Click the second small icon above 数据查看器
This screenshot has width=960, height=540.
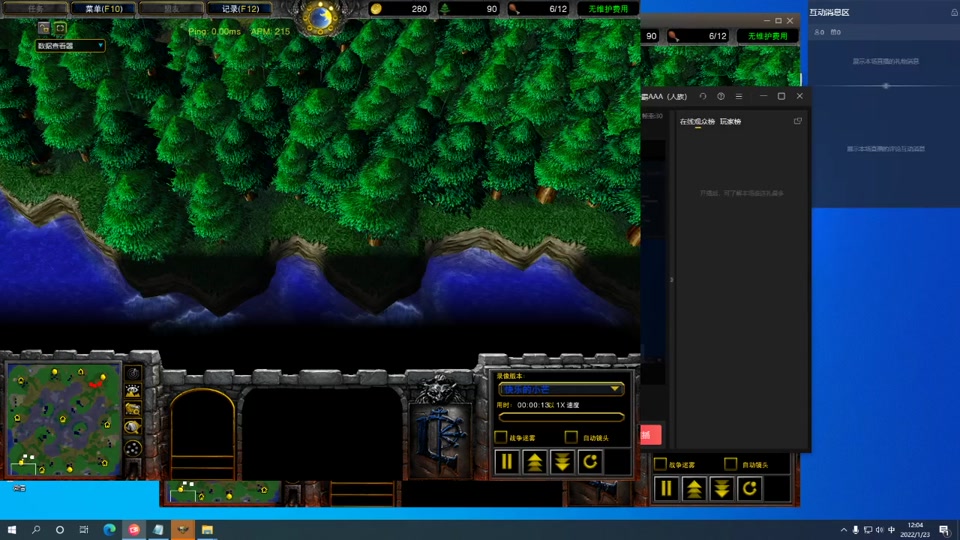pos(60,28)
